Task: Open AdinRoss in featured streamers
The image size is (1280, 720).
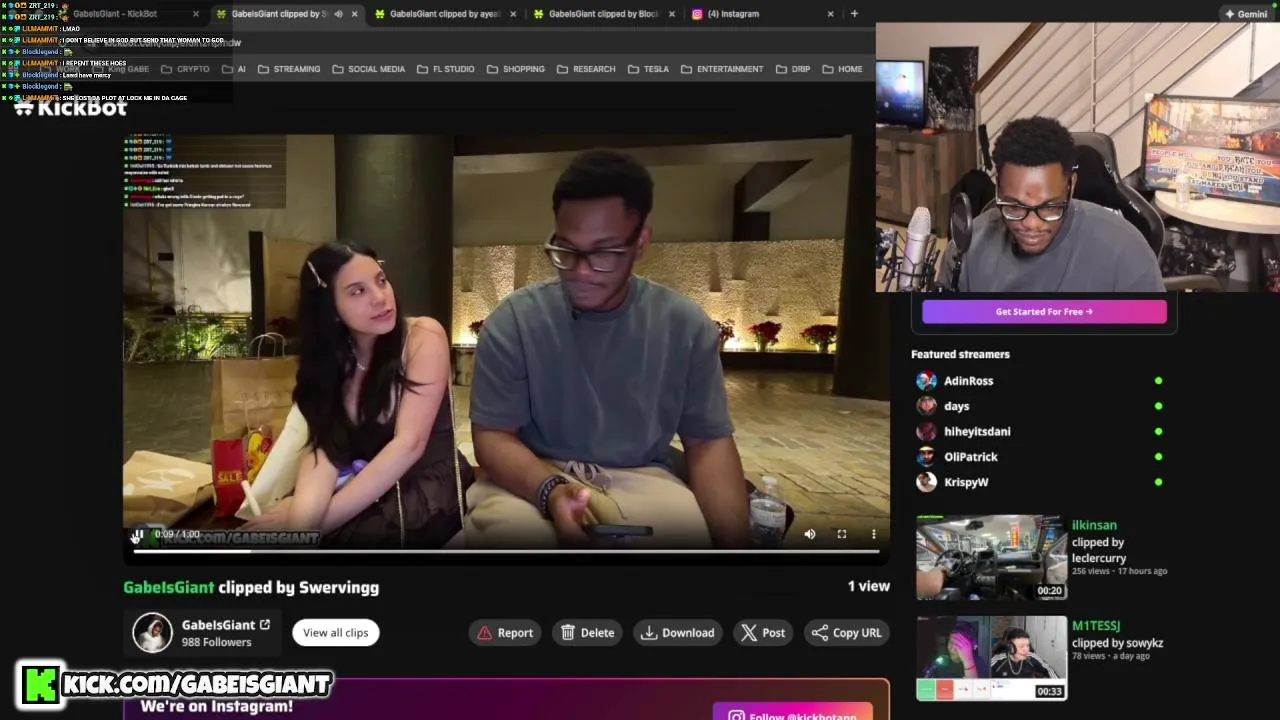Action: coord(968,381)
